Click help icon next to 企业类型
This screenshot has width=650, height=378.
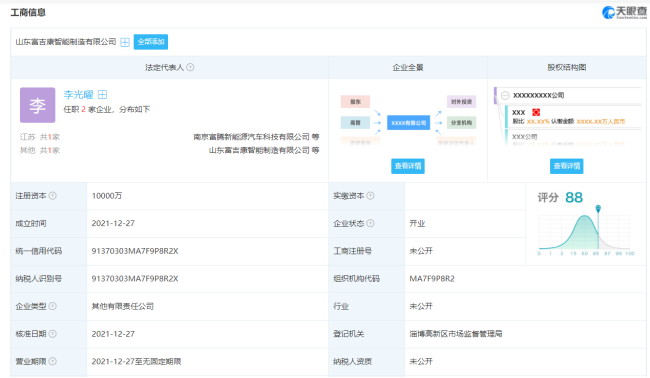53,306
